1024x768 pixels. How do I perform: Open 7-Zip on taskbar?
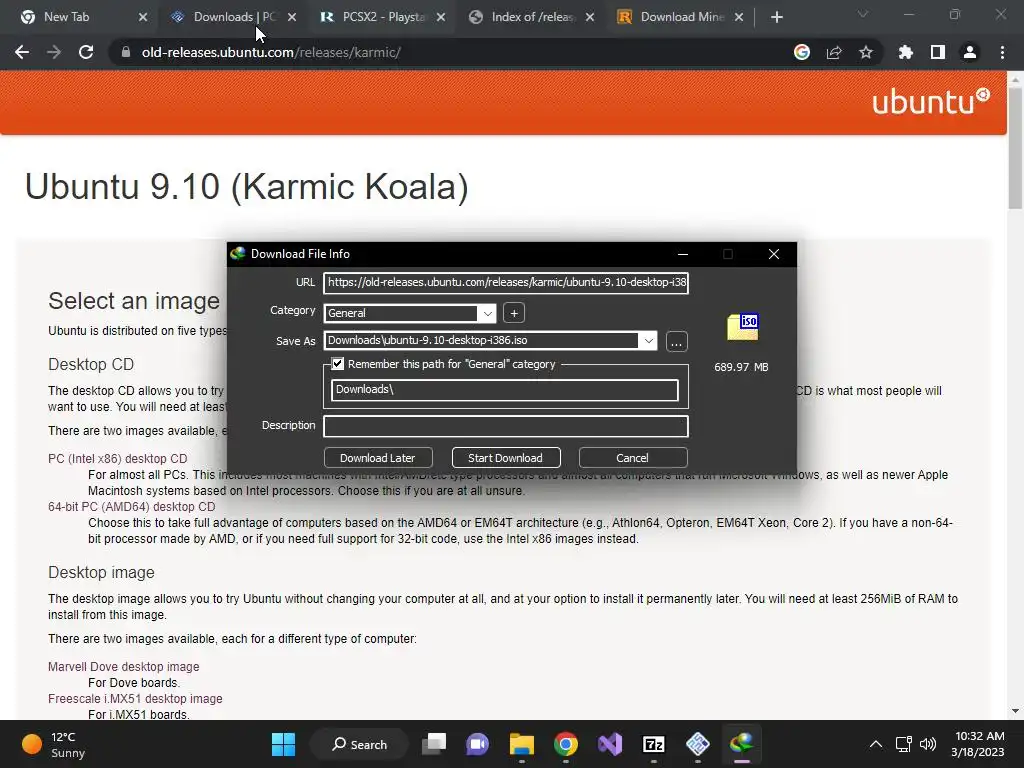pos(654,744)
